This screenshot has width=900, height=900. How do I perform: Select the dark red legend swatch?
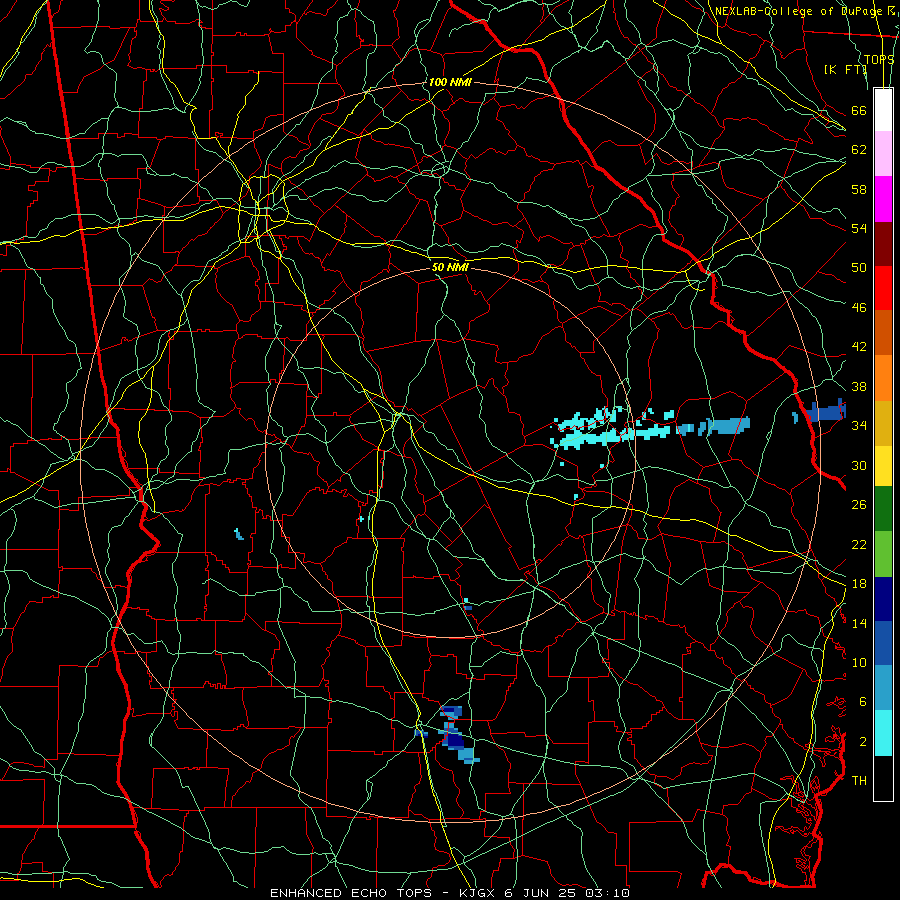pos(883,243)
